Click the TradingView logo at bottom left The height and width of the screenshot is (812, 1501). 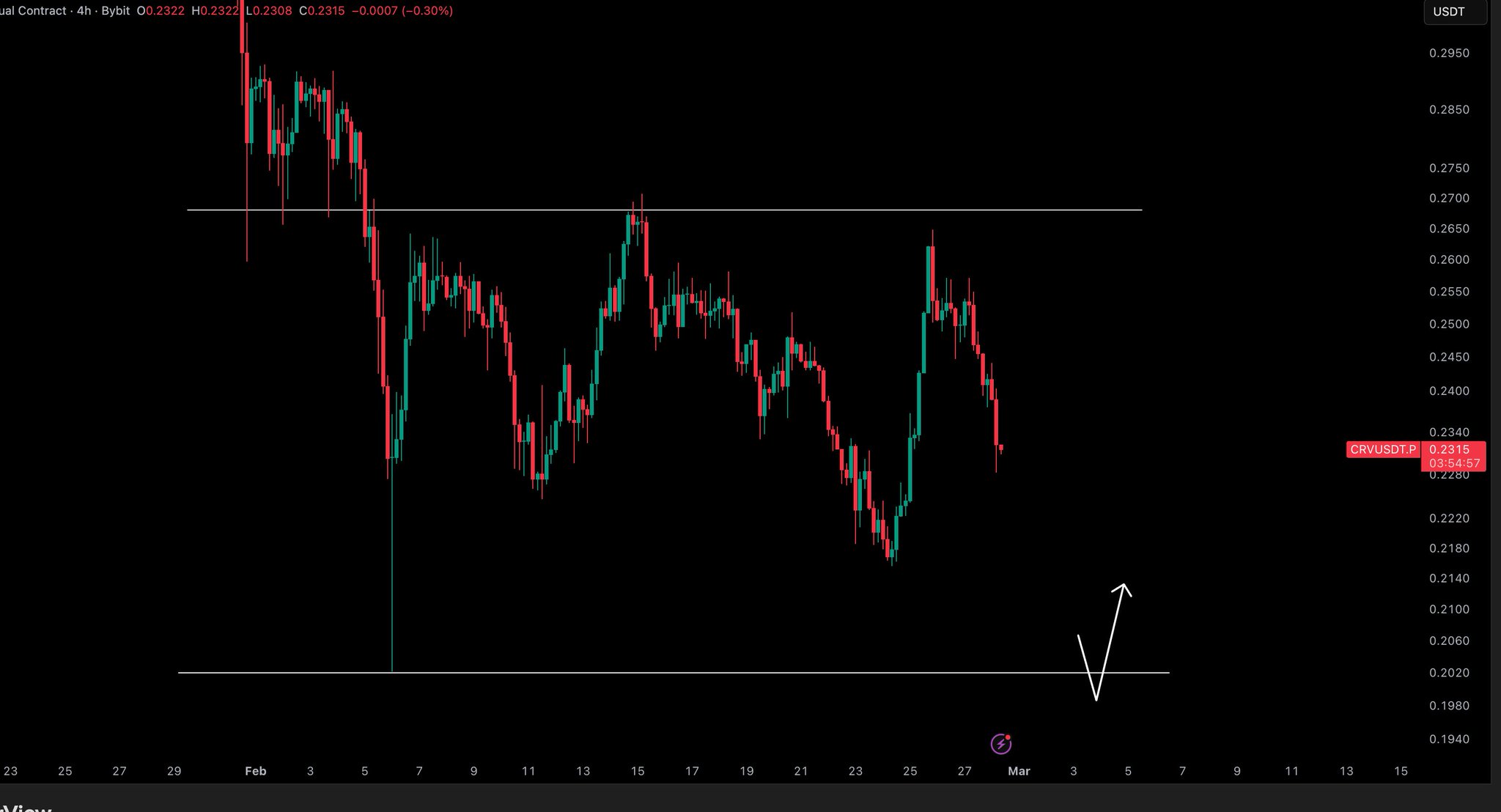coord(26,806)
